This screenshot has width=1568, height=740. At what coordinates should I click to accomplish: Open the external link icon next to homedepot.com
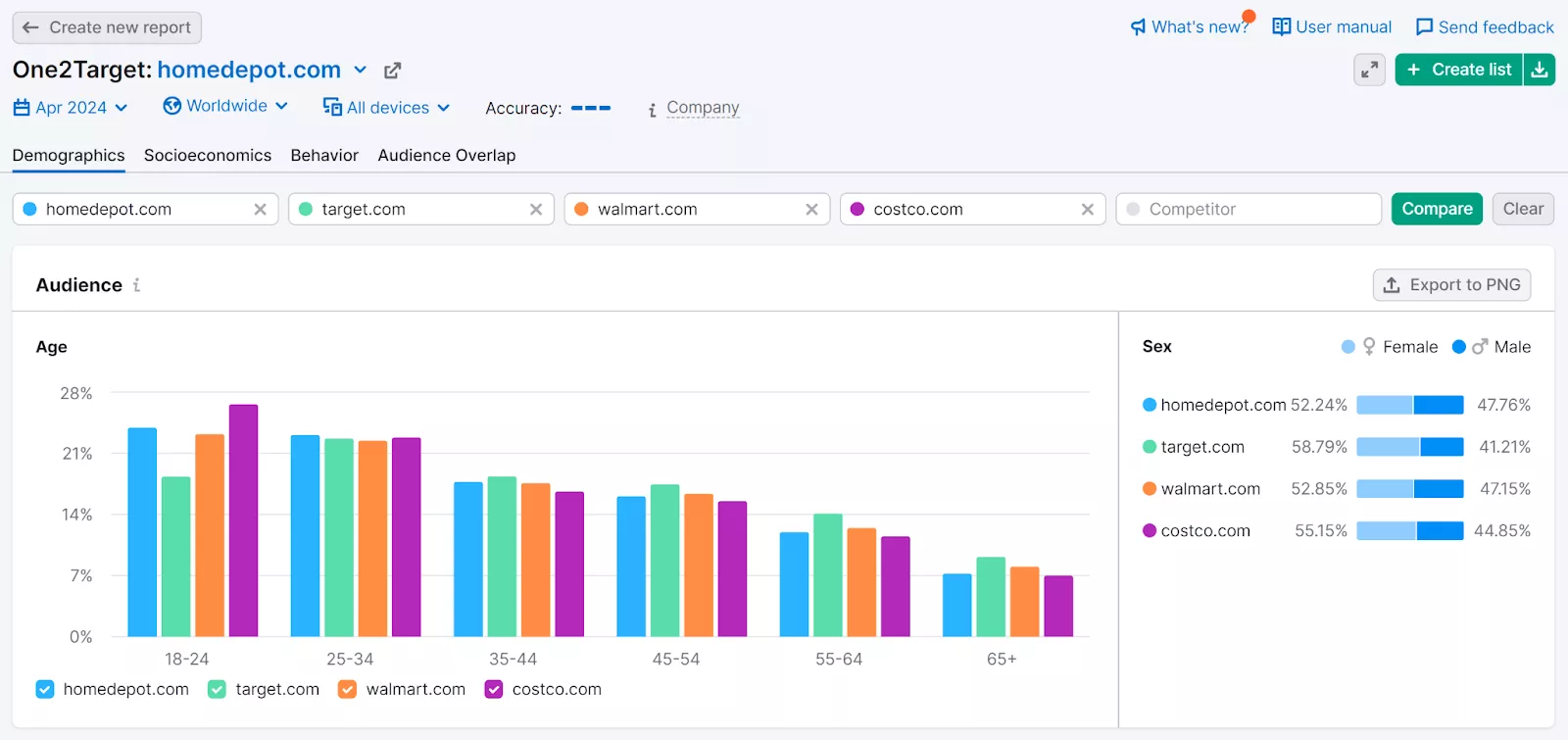pos(393,71)
